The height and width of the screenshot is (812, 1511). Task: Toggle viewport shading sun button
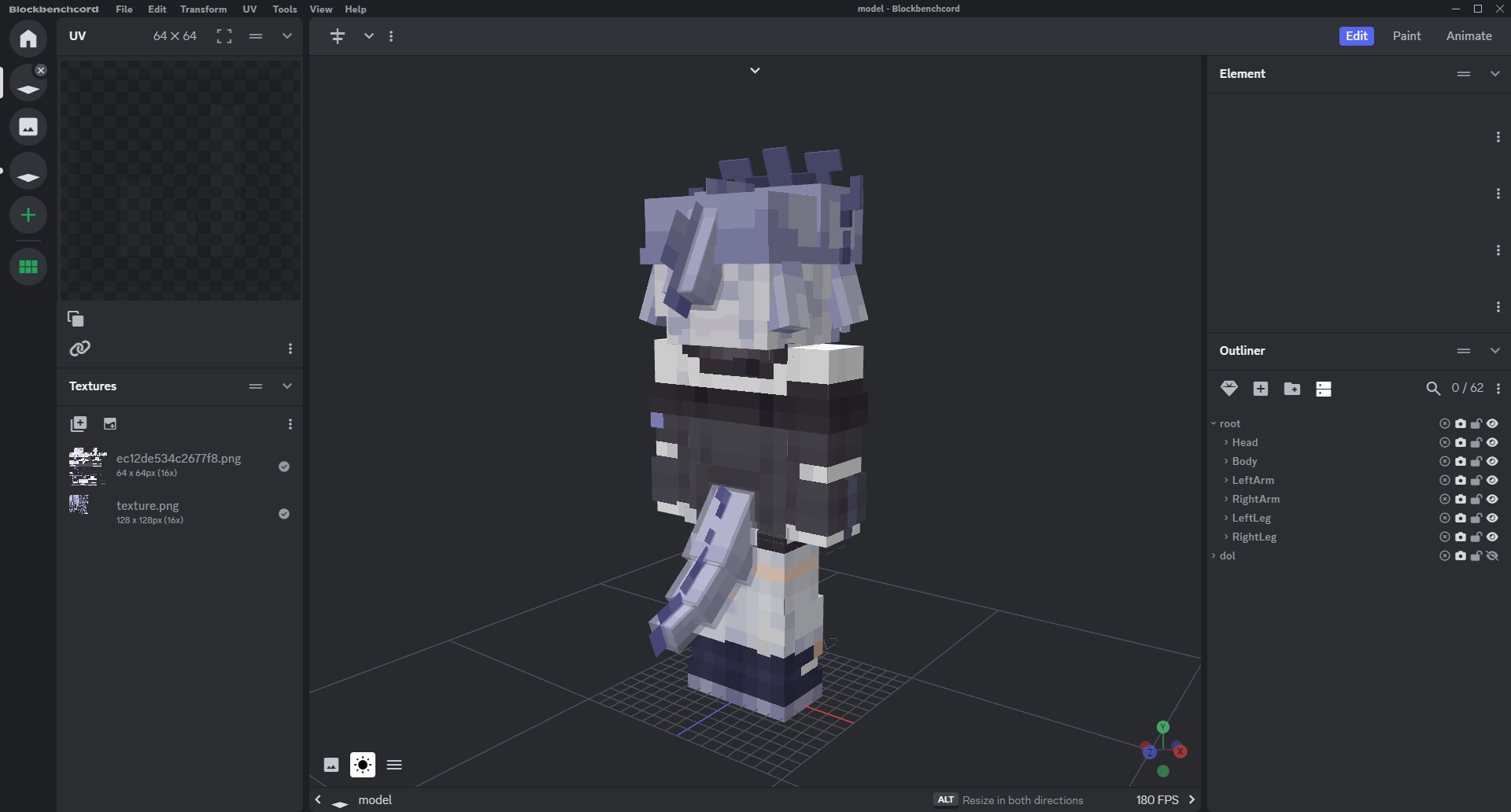(363, 765)
